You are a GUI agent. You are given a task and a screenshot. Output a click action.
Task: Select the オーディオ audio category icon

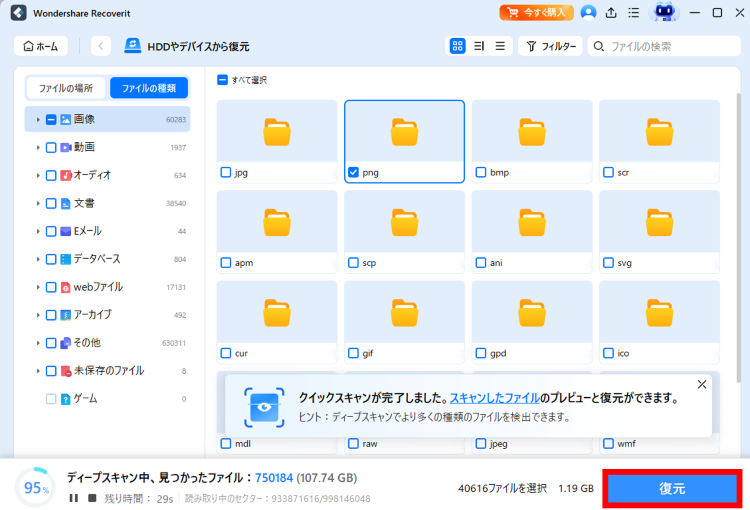66,176
